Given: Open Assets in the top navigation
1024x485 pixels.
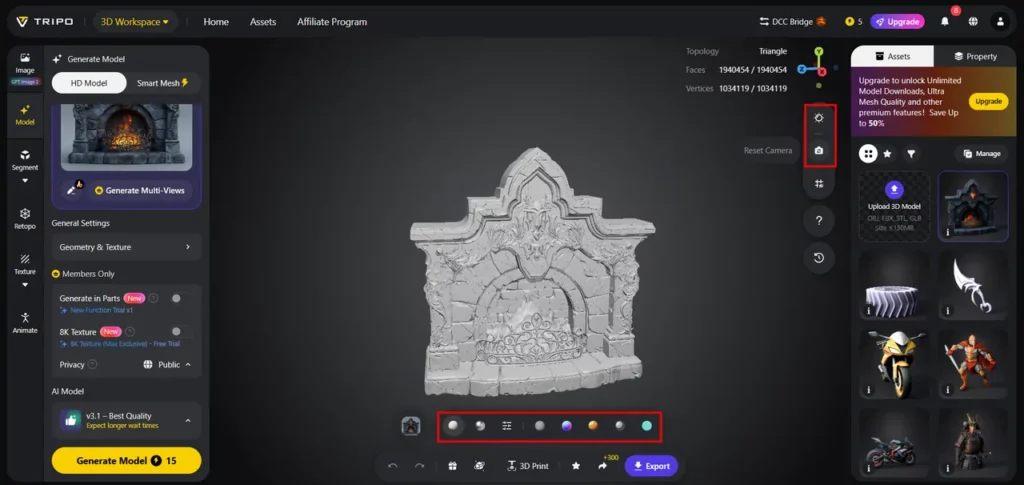Looking at the screenshot, I should (x=263, y=22).
